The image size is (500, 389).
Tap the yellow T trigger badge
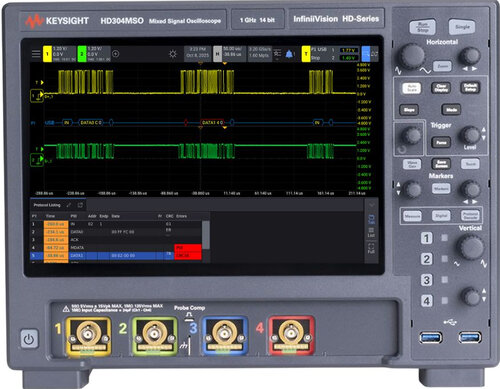[x=306, y=54]
